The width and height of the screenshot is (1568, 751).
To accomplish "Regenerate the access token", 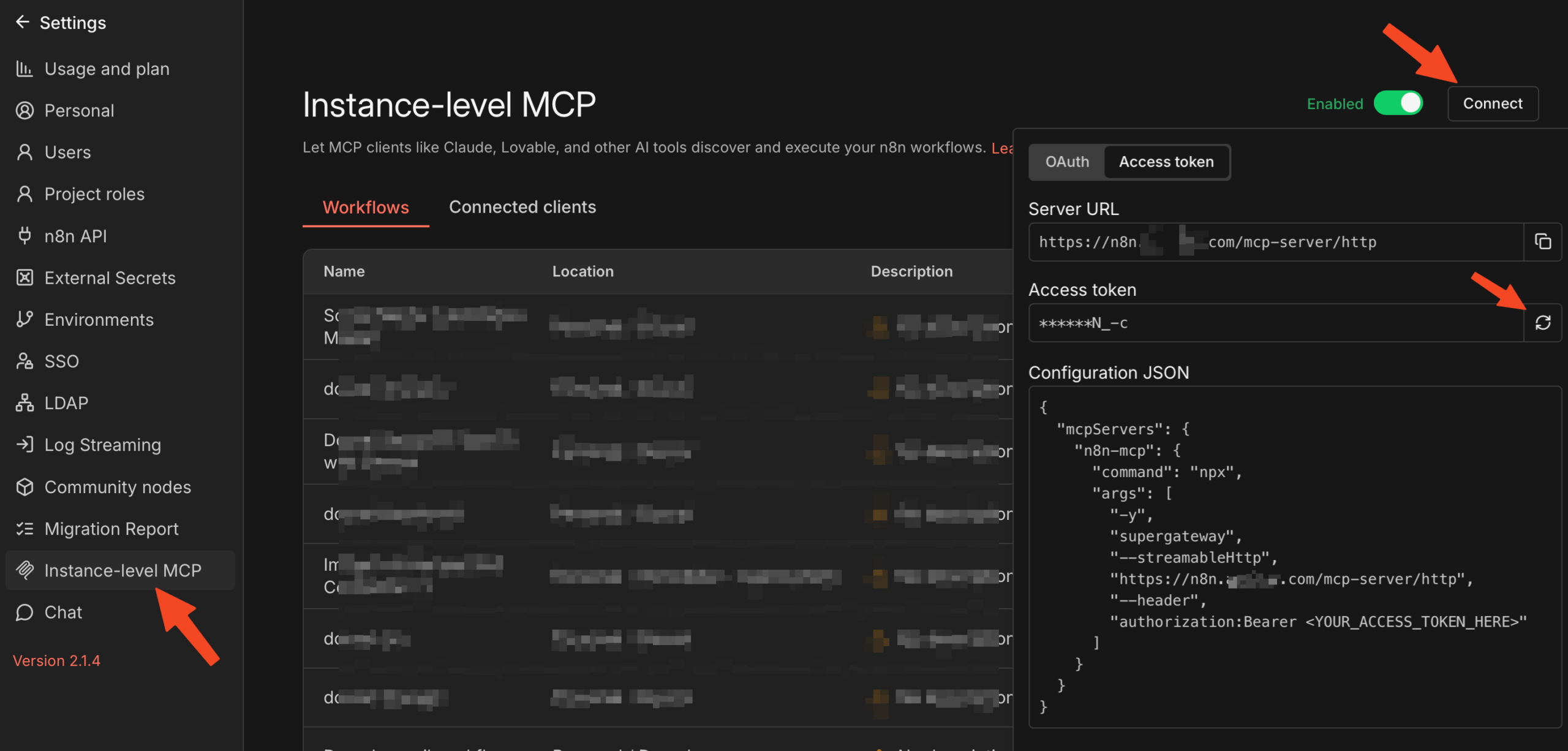I will tap(1542, 322).
